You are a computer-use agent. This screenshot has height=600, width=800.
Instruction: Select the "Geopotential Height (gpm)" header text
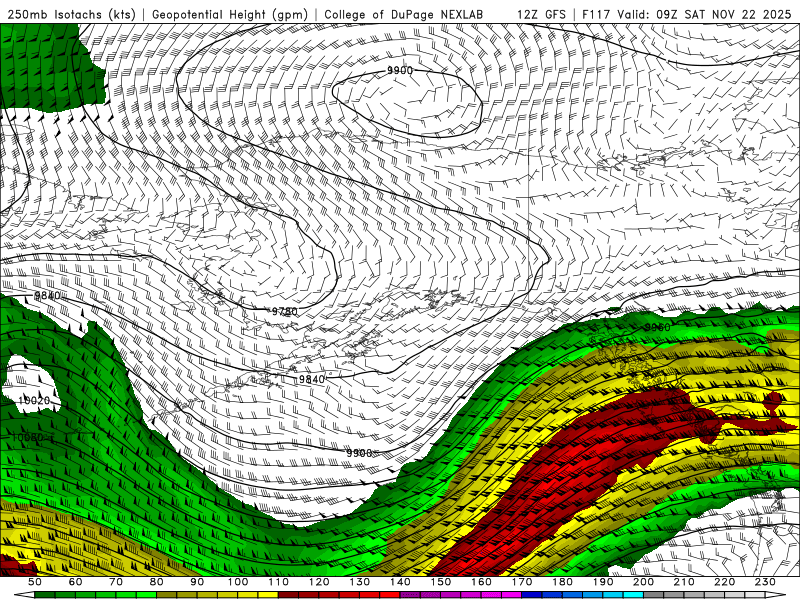click(230, 14)
